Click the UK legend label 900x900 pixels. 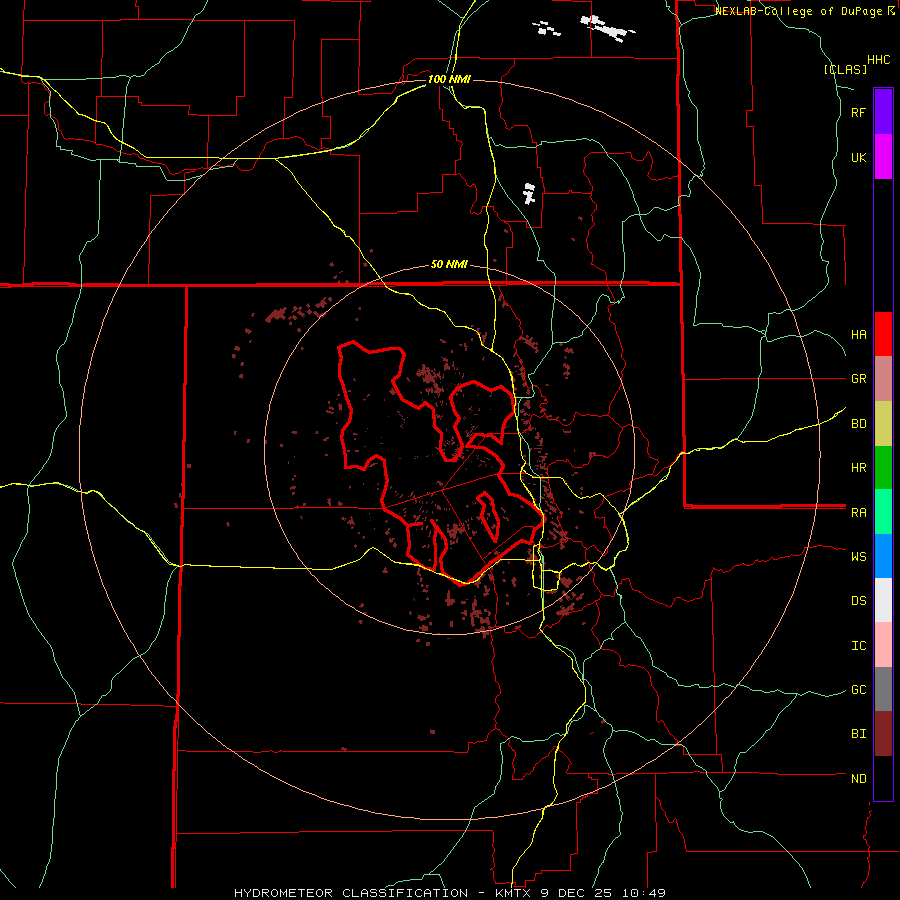click(859, 157)
